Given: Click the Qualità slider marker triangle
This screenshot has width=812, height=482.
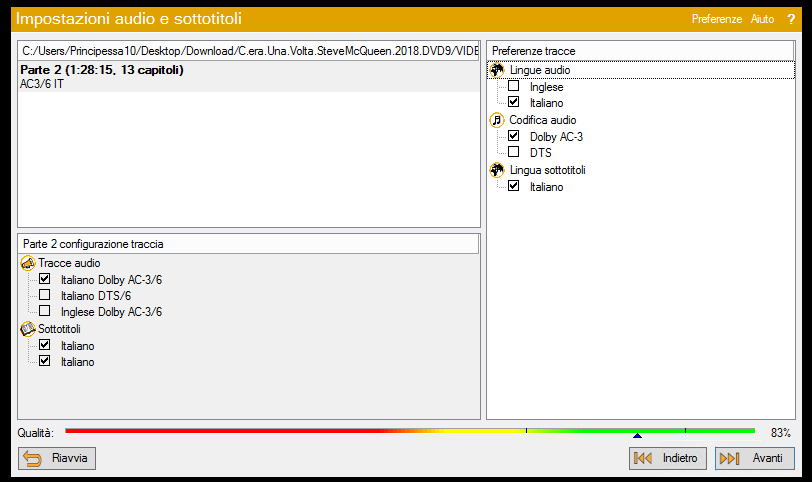Looking at the screenshot, I should pyautogui.click(x=637, y=435).
